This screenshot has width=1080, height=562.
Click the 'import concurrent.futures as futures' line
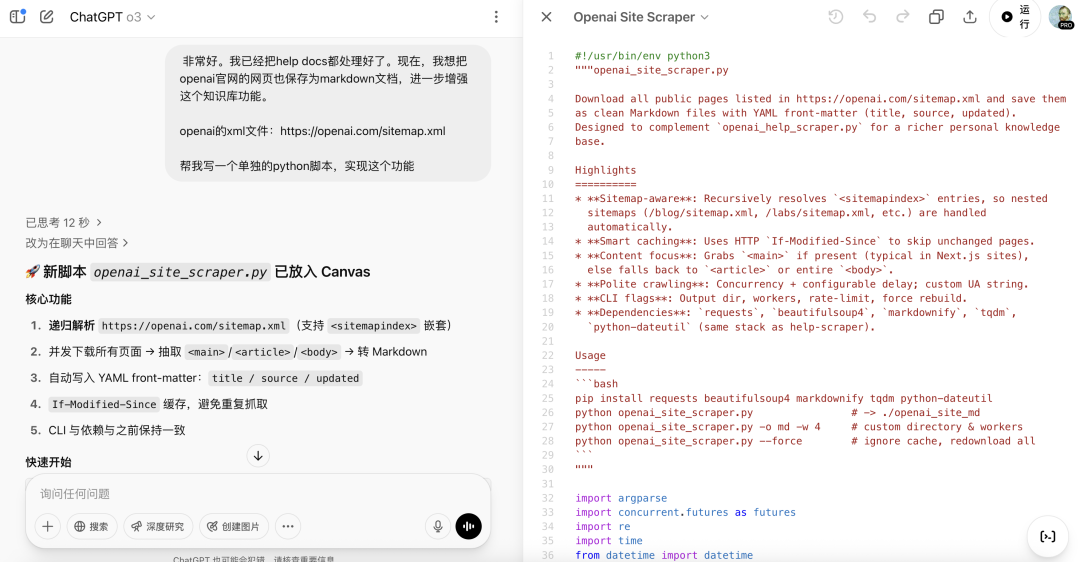[685, 512]
